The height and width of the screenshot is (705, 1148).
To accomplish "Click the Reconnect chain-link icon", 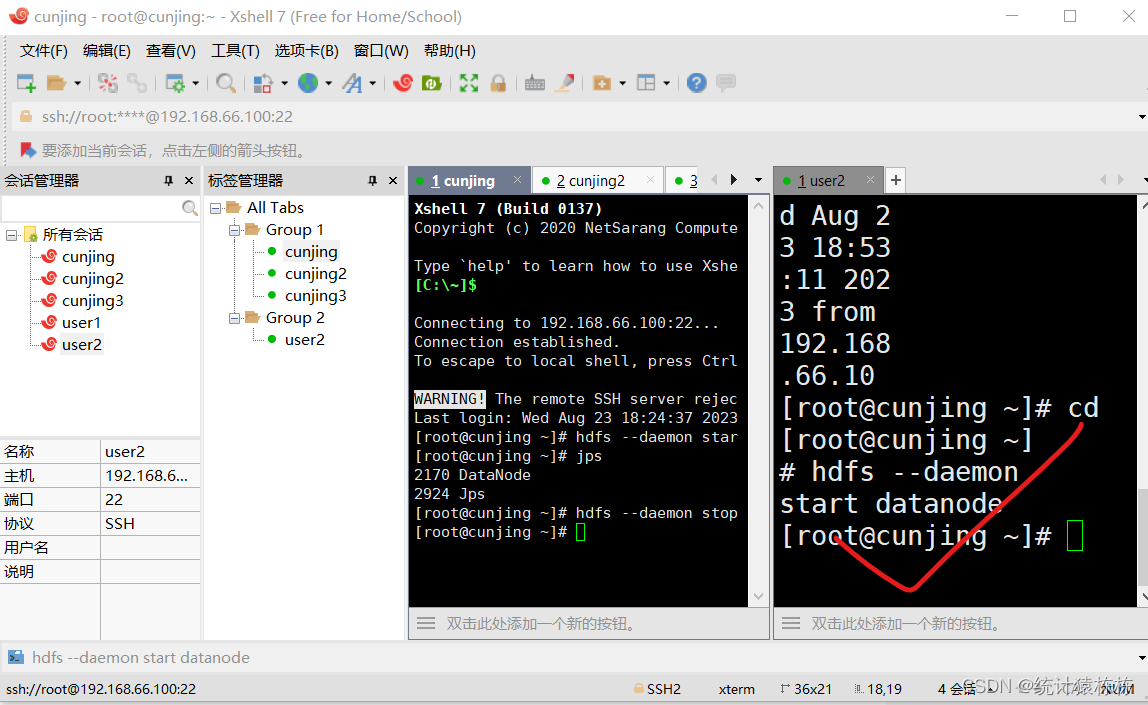I will point(137,83).
